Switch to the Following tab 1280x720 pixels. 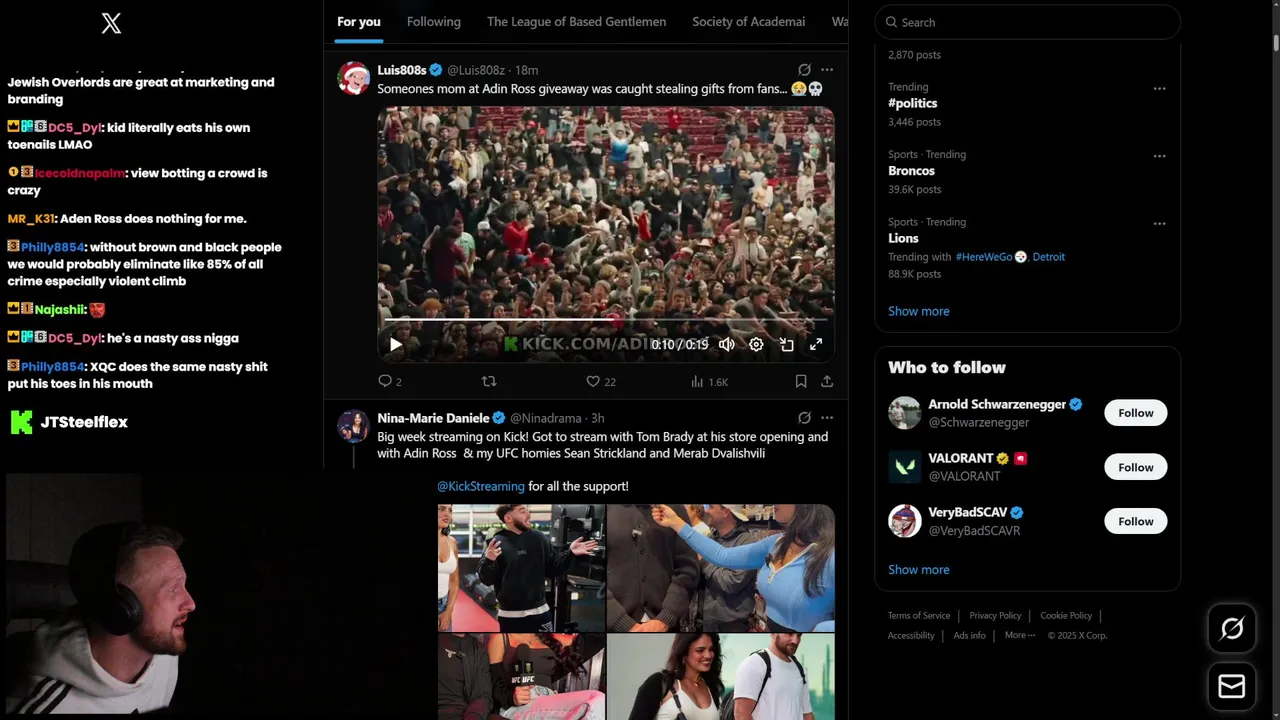tap(434, 22)
